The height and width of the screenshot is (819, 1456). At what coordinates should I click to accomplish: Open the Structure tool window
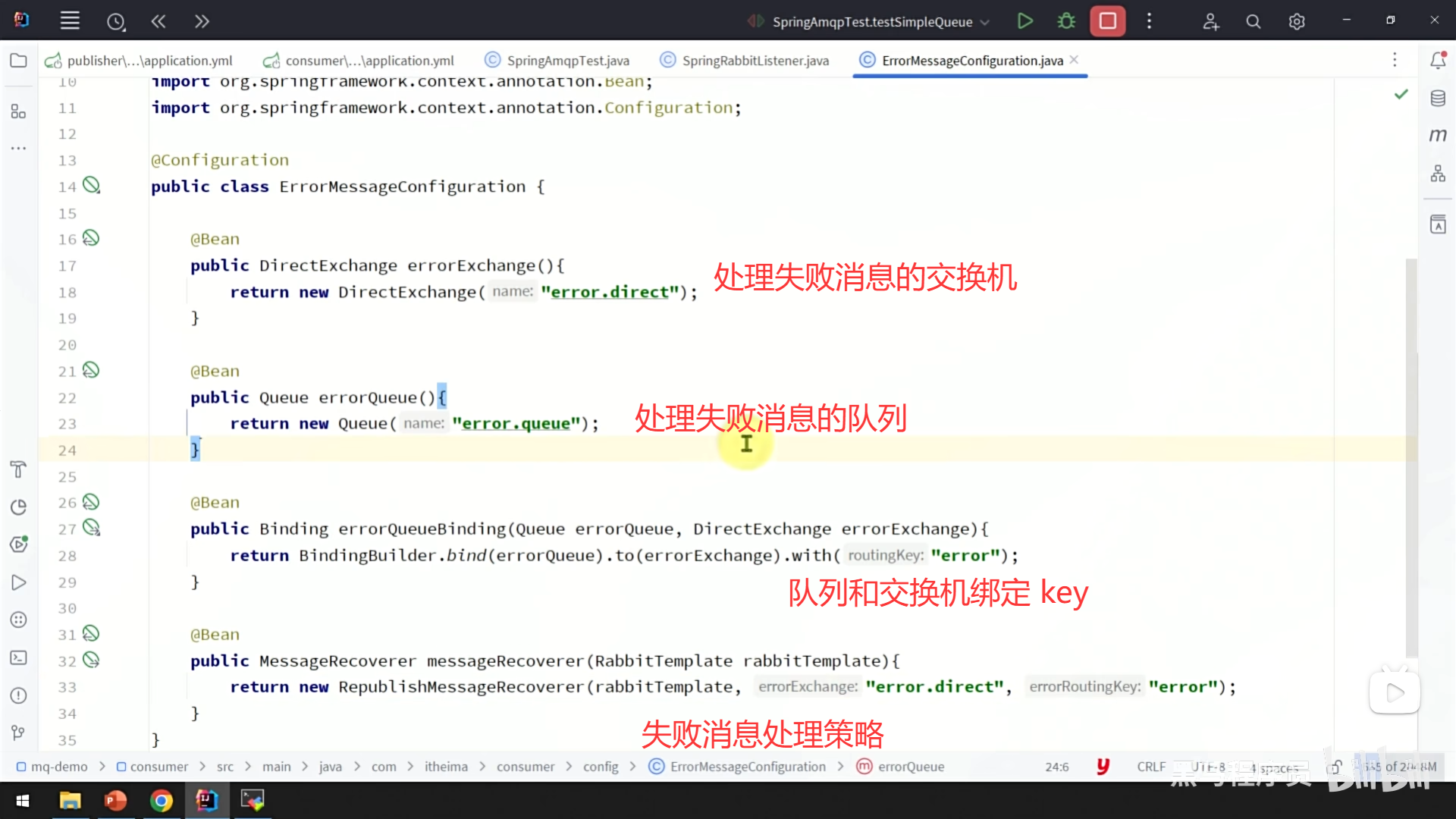18,112
